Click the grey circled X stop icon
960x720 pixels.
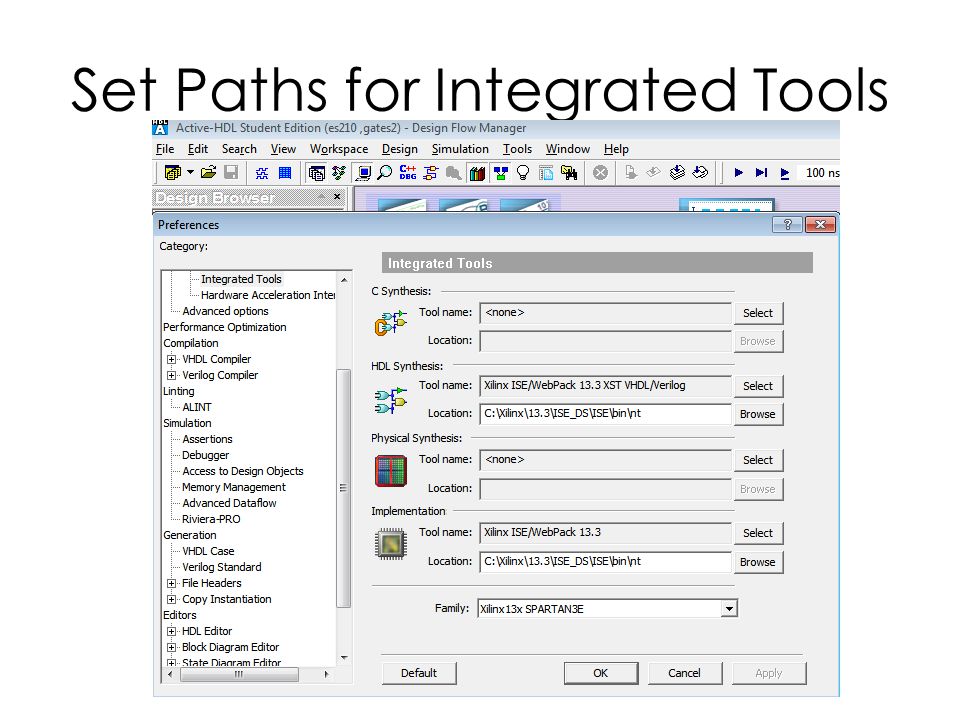click(601, 173)
